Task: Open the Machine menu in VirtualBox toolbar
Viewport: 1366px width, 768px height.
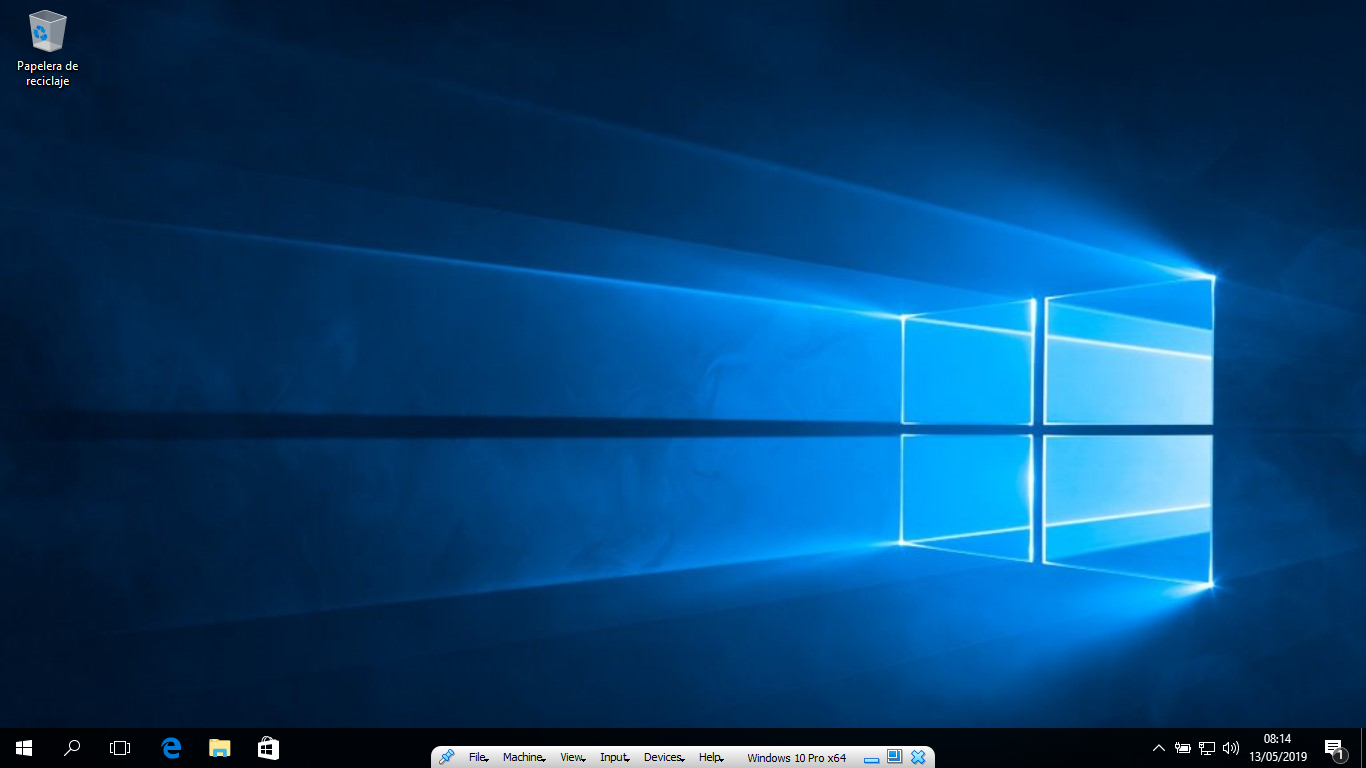Action: pos(523,758)
